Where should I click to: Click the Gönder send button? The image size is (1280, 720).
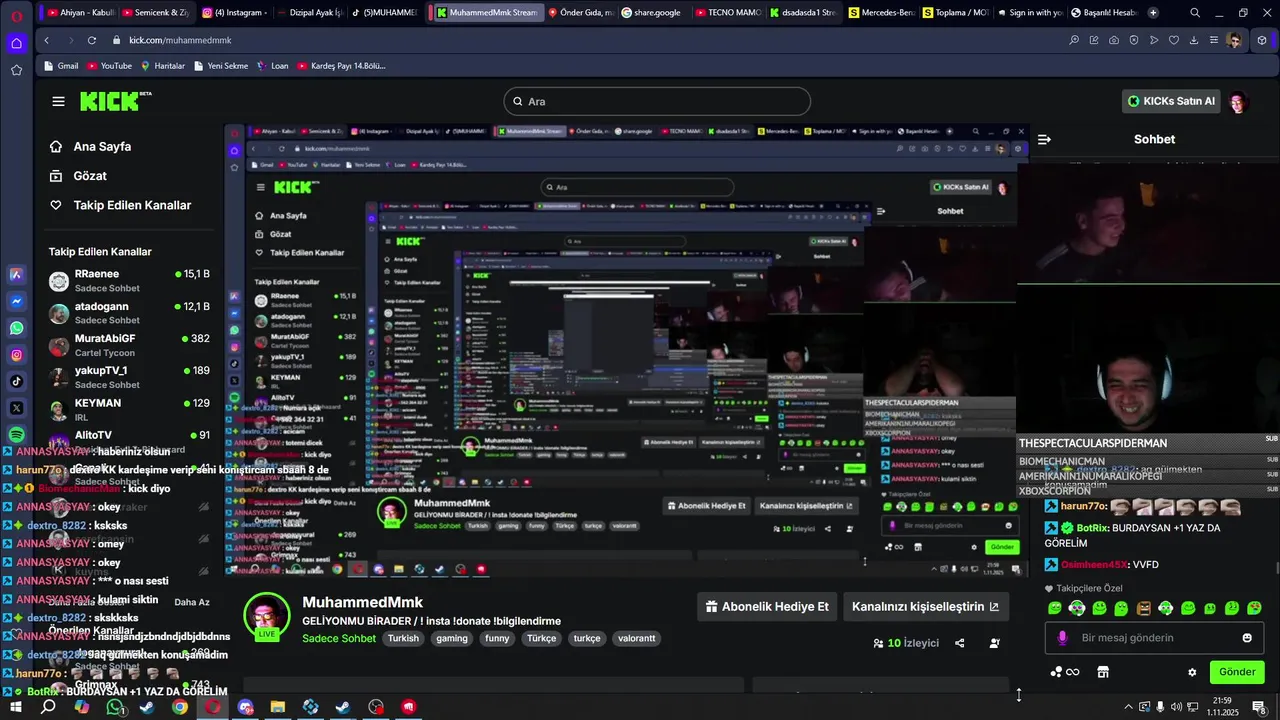coord(1237,672)
